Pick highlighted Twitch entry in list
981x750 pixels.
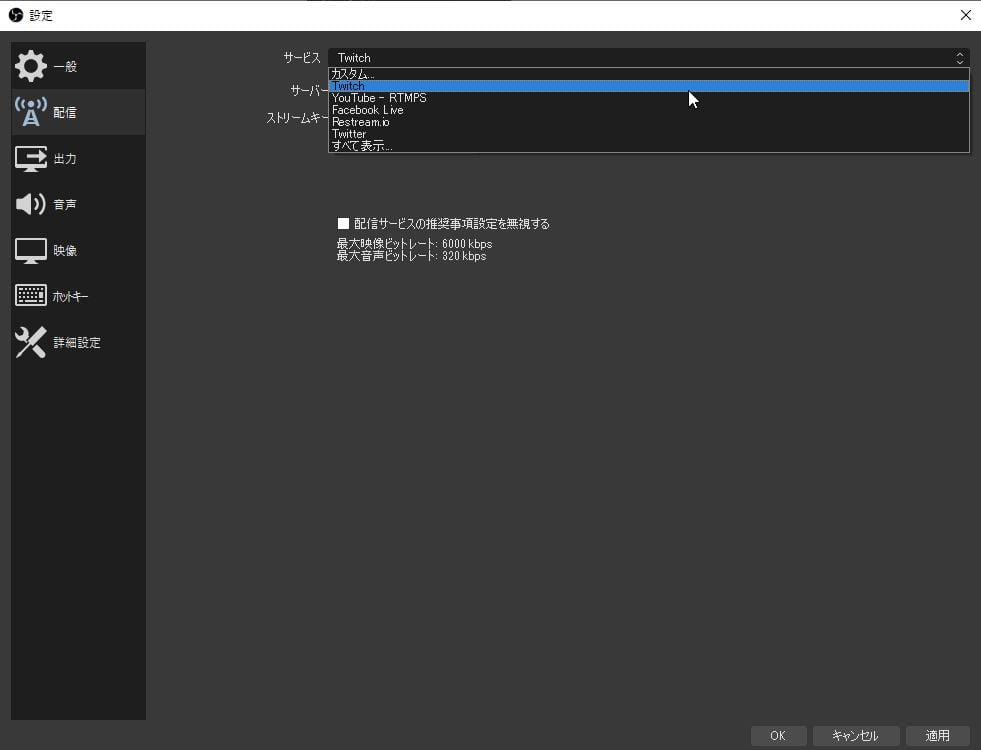click(348, 86)
